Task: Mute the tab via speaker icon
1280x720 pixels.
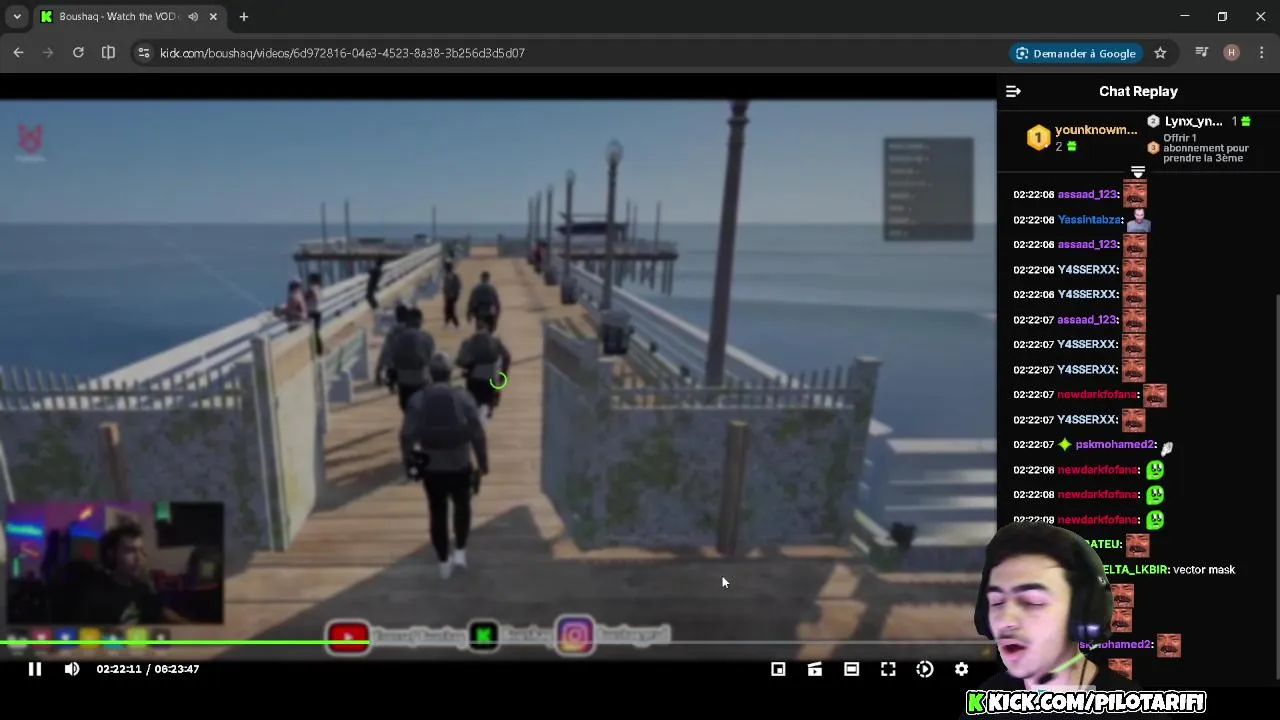Action: pos(193,16)
